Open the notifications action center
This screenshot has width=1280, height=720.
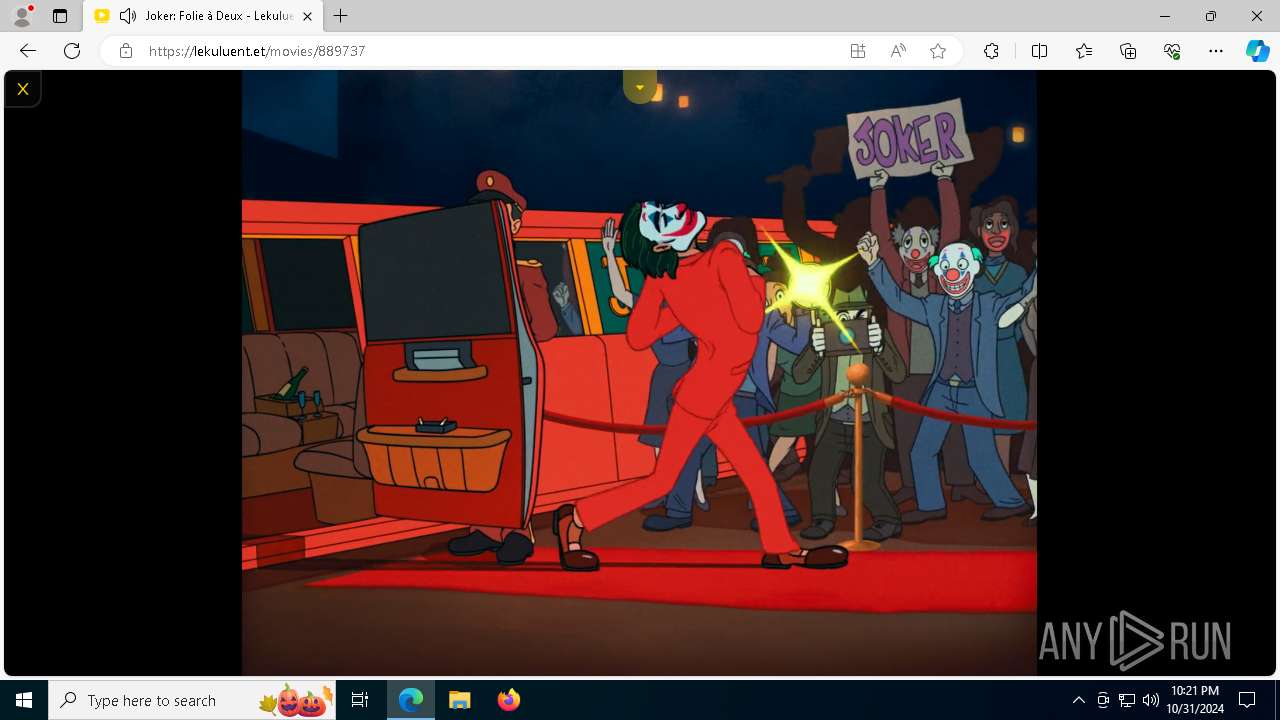coord(1247,700)
